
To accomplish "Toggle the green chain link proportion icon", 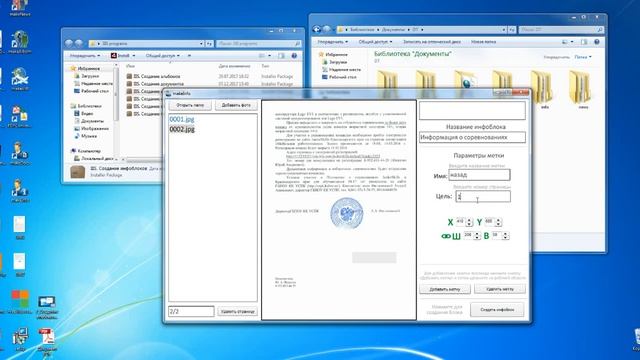I will pos(446,236).
